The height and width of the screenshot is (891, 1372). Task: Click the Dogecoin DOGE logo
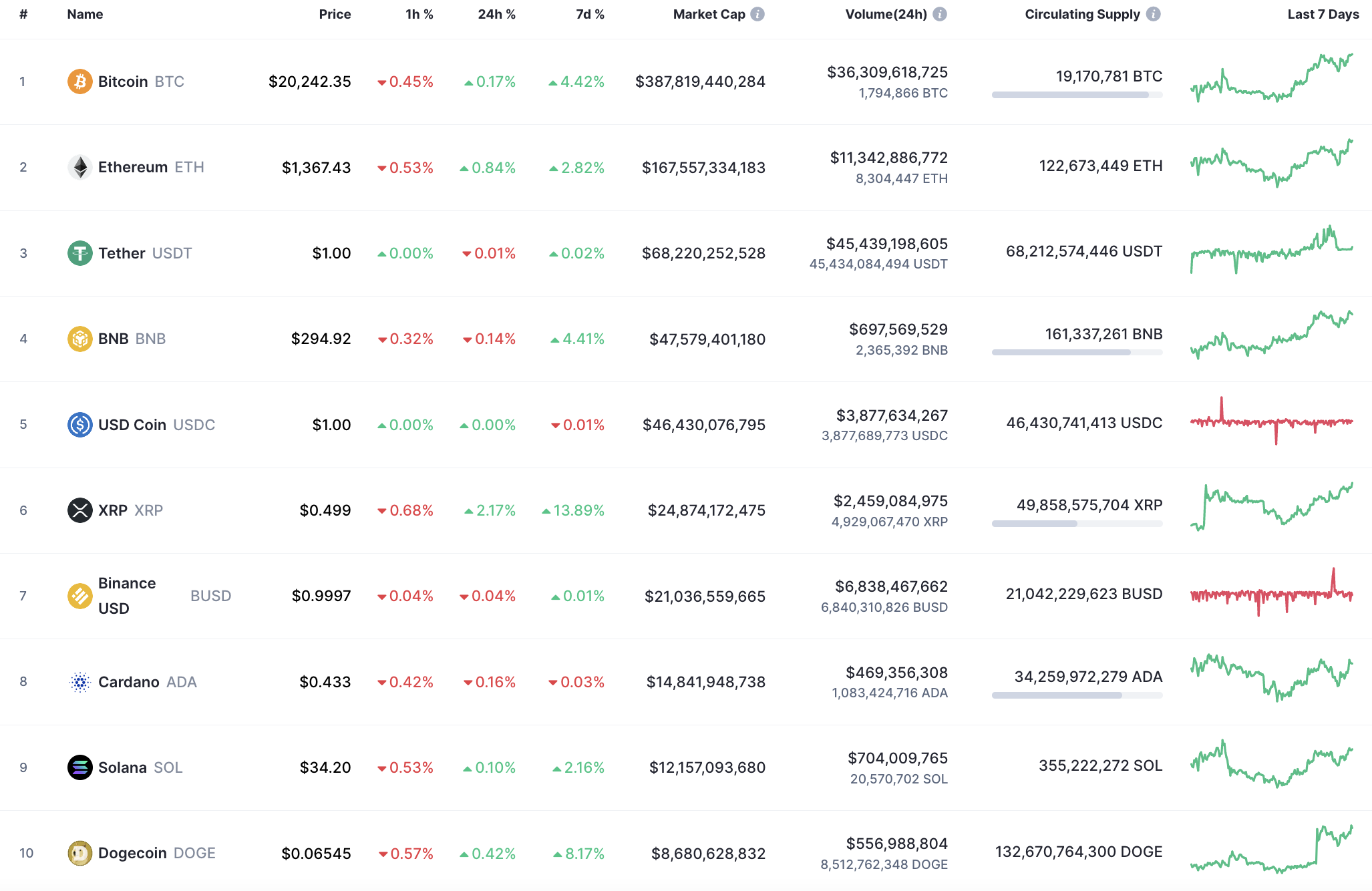coord(79,853)
